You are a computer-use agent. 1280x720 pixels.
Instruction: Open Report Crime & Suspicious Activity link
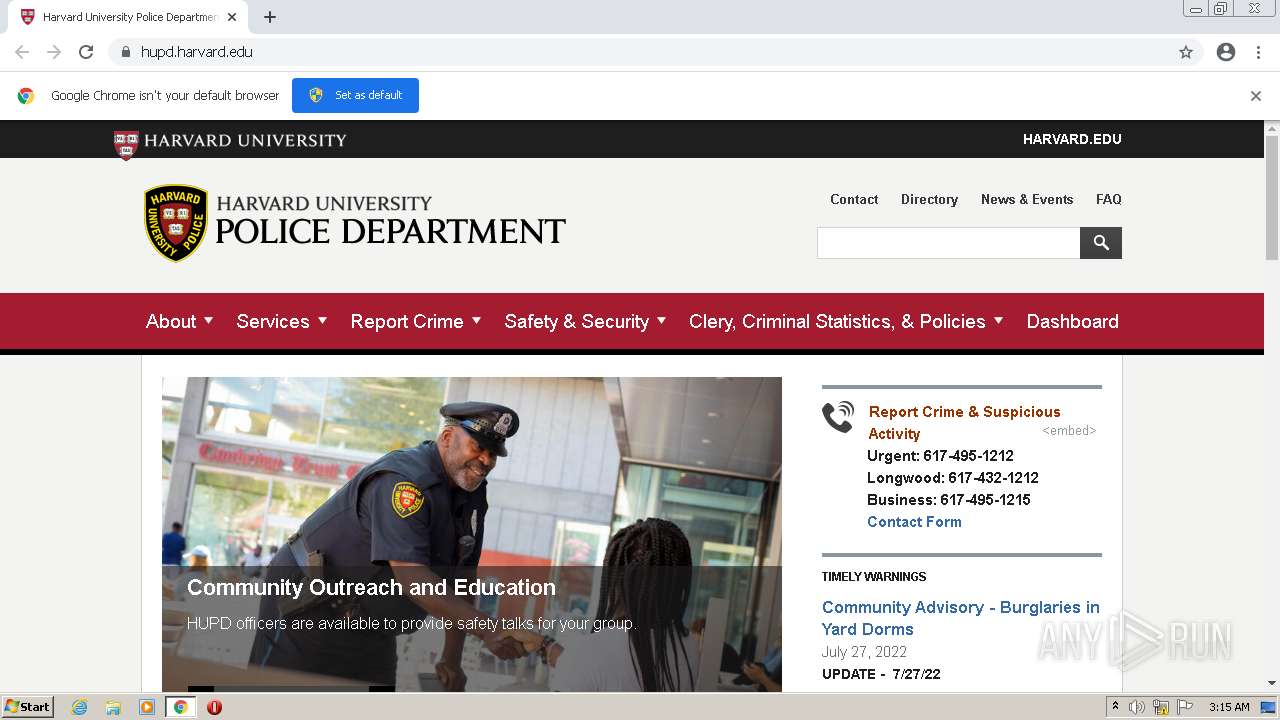[x=964, y=422]
